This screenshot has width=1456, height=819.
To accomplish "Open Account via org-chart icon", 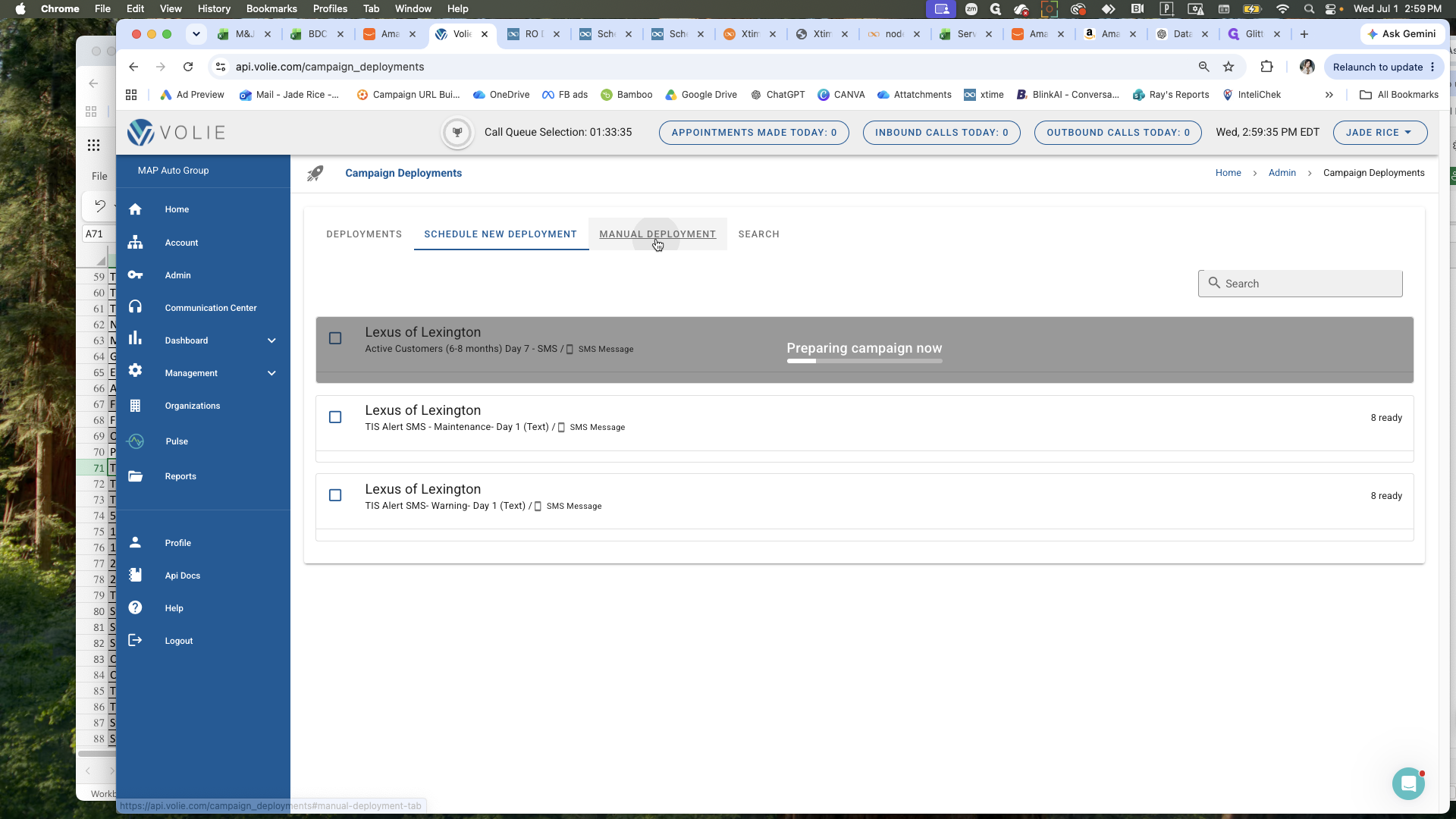I will coord(135,243).
